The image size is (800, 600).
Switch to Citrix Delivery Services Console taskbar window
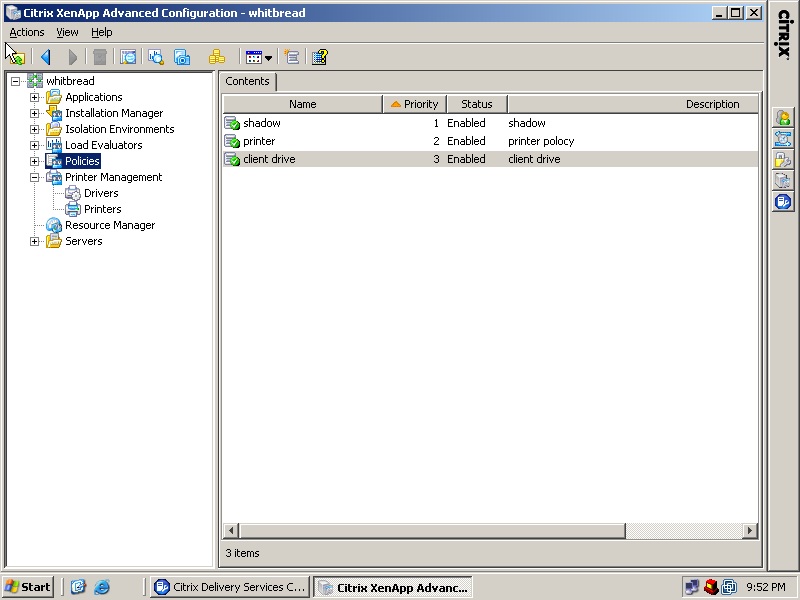click(x=229, y=587)
